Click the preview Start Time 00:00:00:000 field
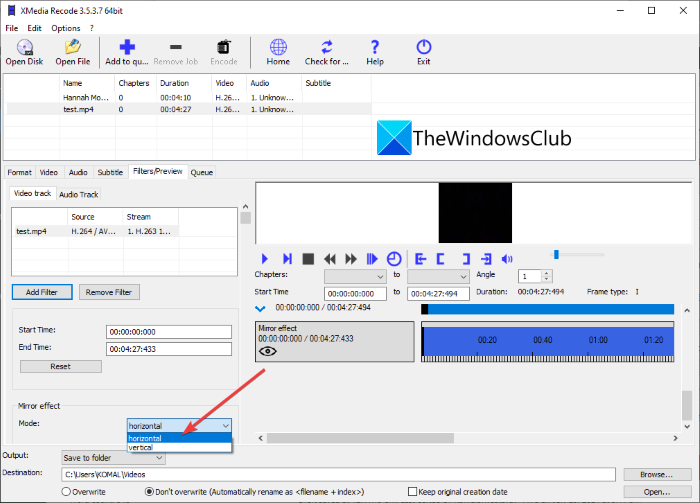 coord(355,294)
